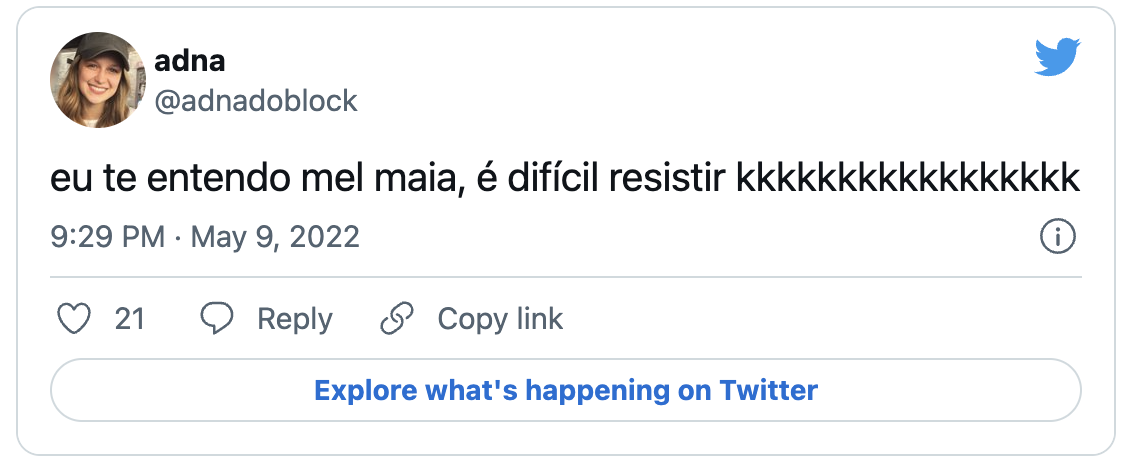
Task: Click the 9:29 PM timestamp
Action: [x=107, y=238]
